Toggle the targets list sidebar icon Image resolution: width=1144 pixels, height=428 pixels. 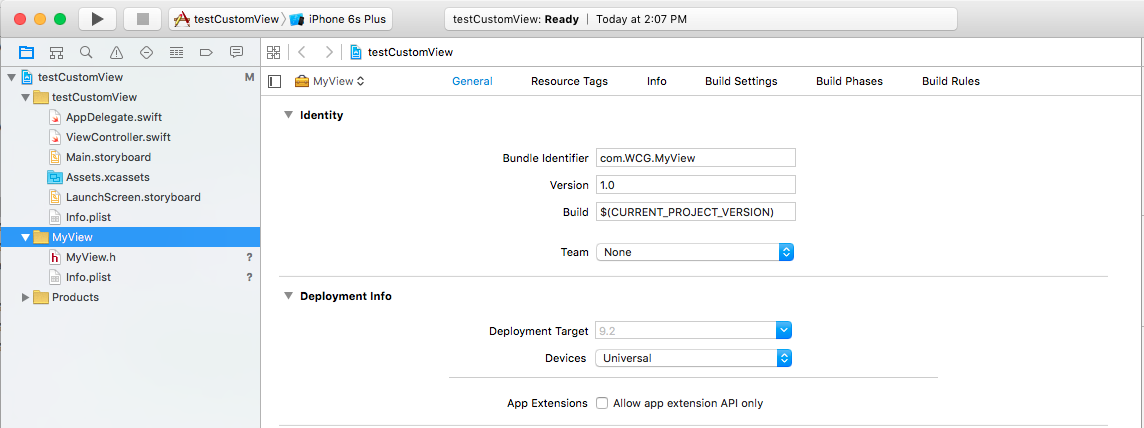pos(275,81)
